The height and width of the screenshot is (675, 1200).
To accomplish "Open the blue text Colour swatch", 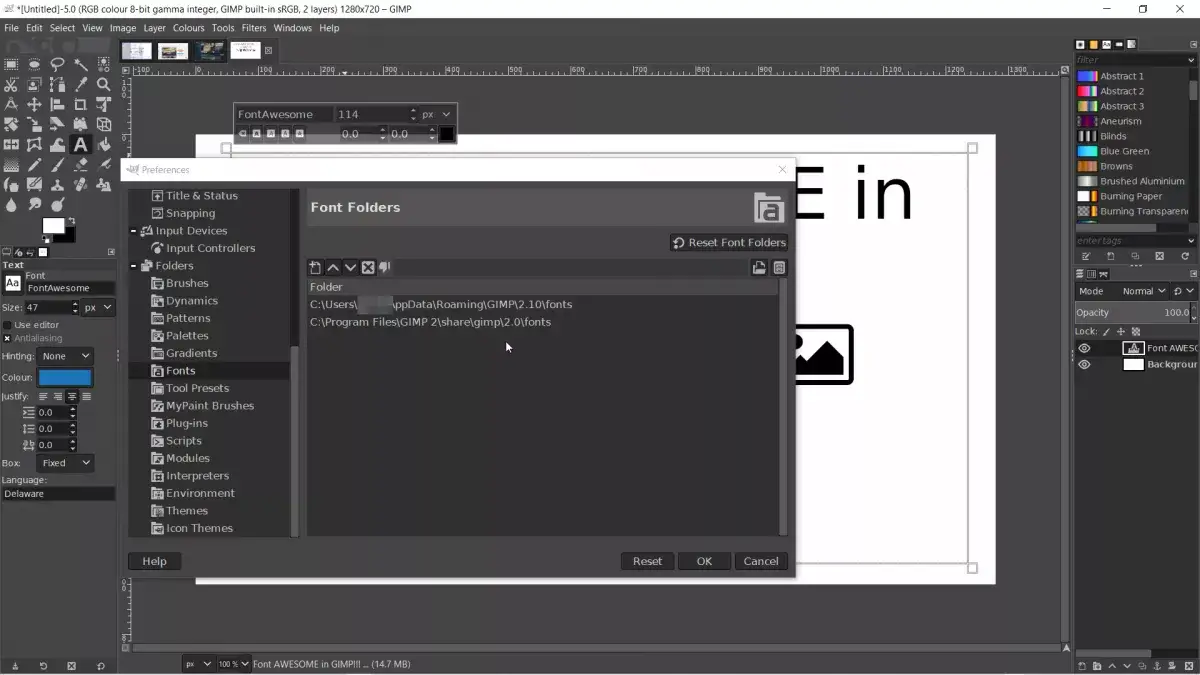I will 65,378.
